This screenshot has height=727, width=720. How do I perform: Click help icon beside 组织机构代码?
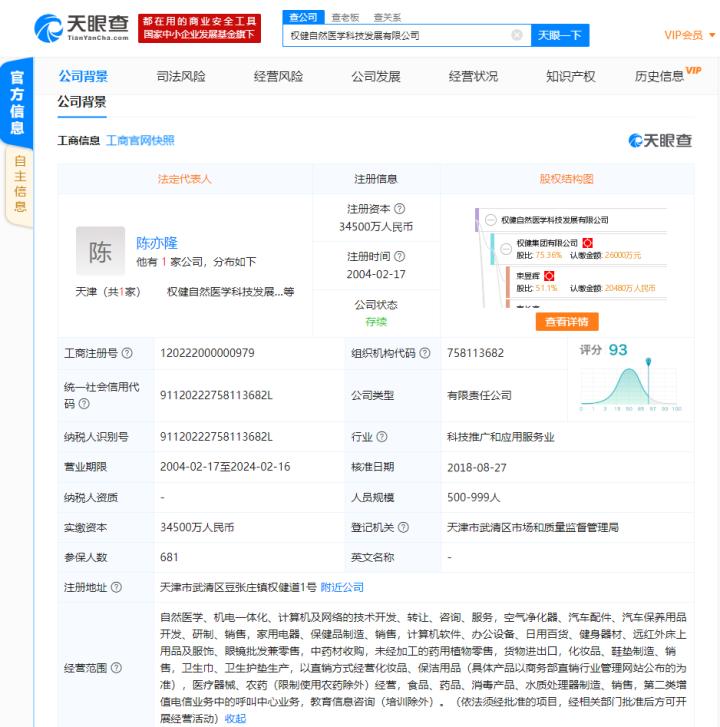tap(424, 353)
